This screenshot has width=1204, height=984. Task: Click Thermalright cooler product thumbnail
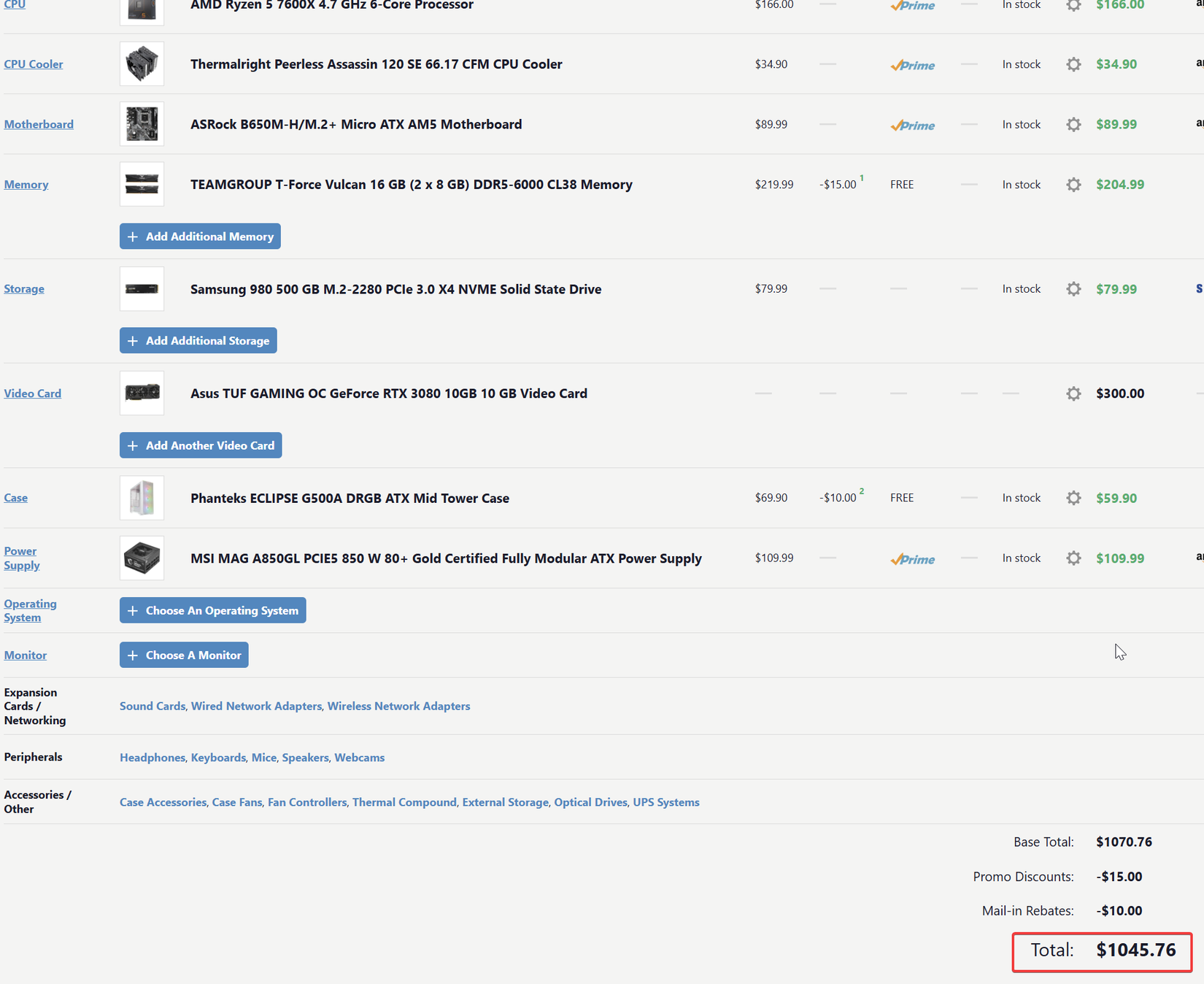142,64
